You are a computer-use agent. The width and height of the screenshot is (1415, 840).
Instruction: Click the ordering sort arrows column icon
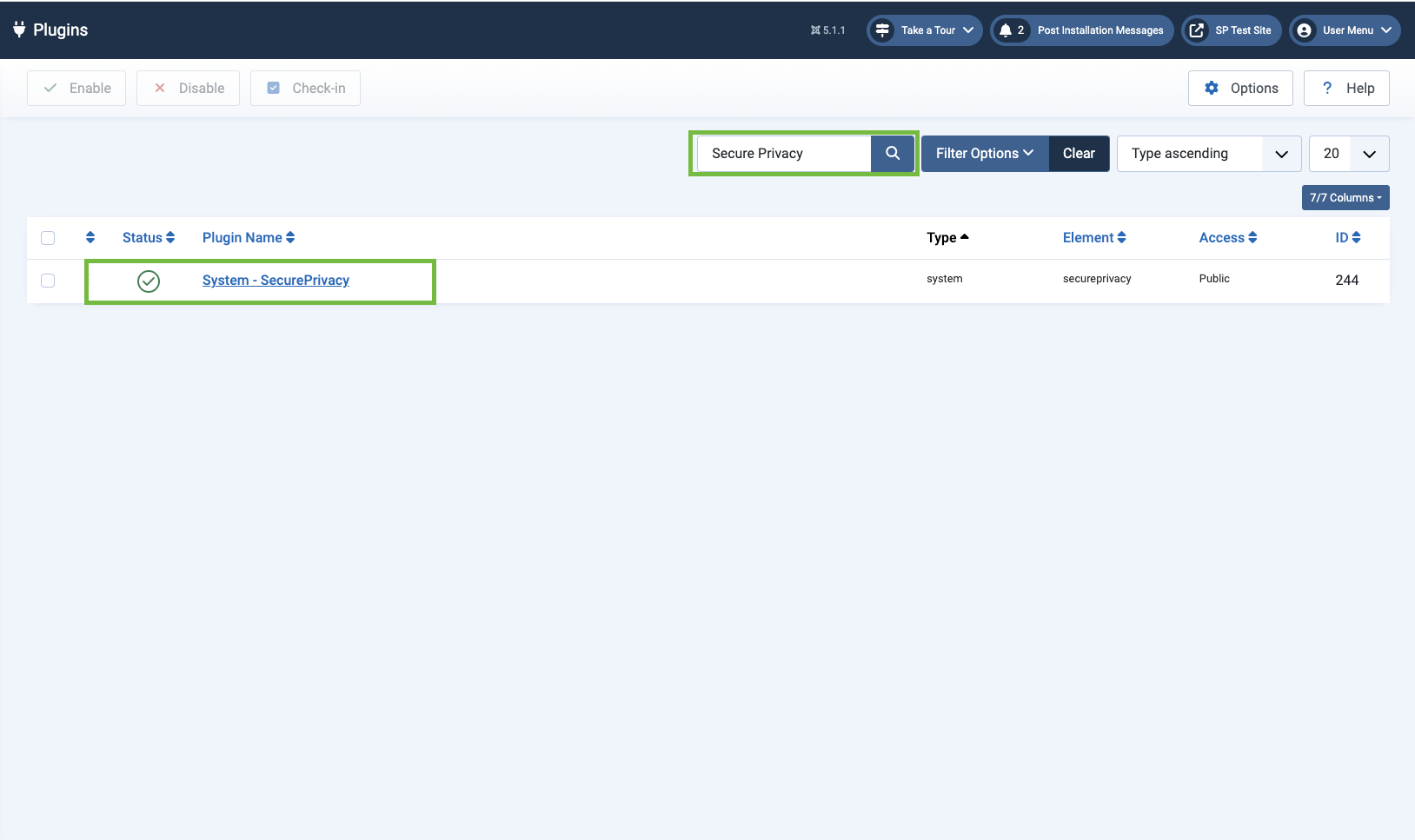point(90,238)
